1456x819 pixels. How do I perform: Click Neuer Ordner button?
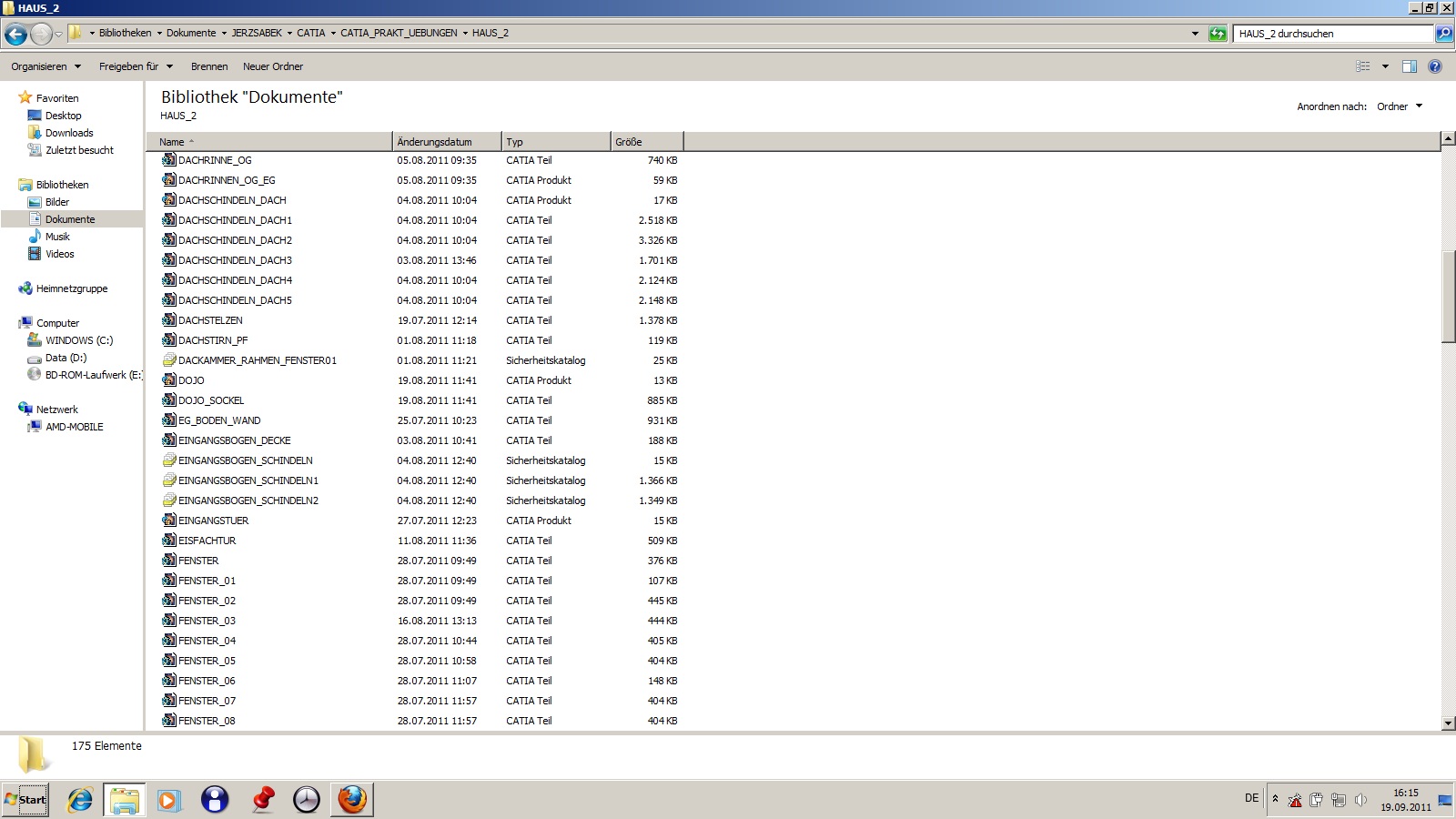pyautogui.click(x=273, y=66)
